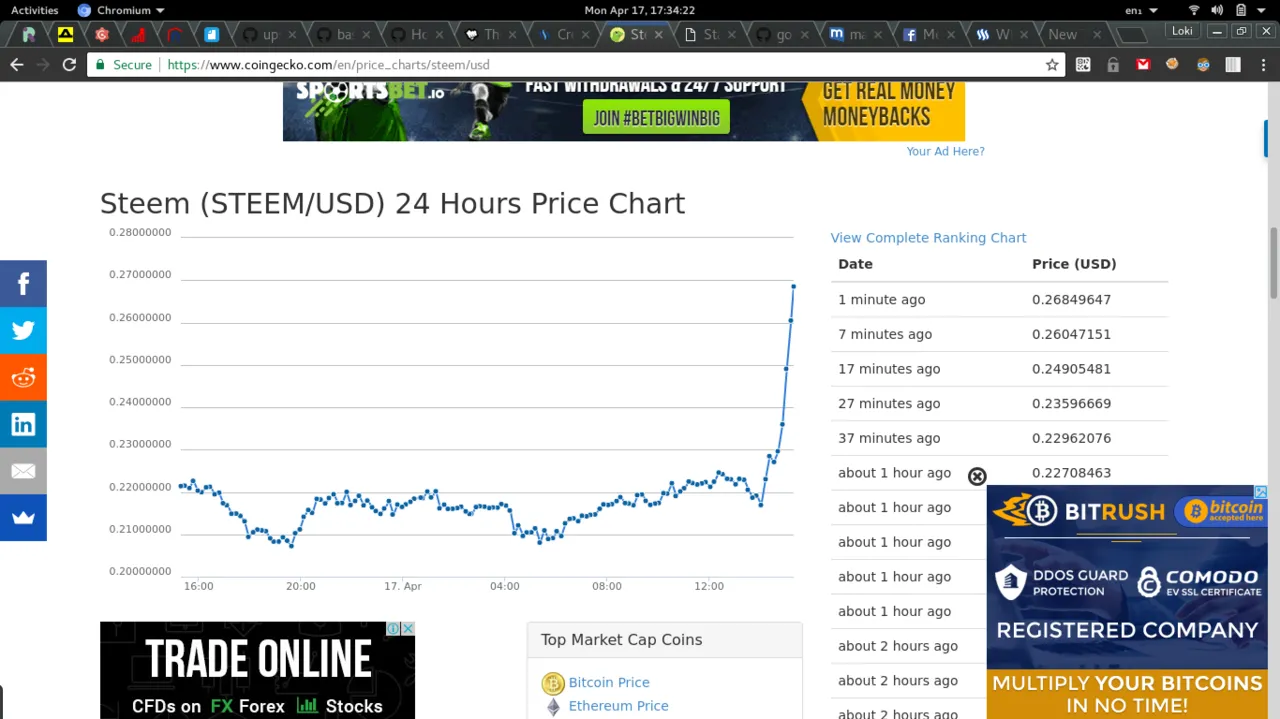Reload the CoinGecko page
This screenshot has width=1280, height=719.
[69, 64]
